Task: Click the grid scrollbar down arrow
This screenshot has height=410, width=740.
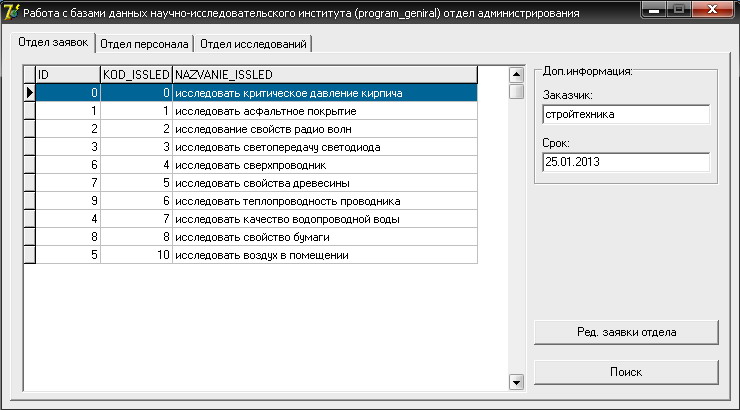Action: (516, 382)
